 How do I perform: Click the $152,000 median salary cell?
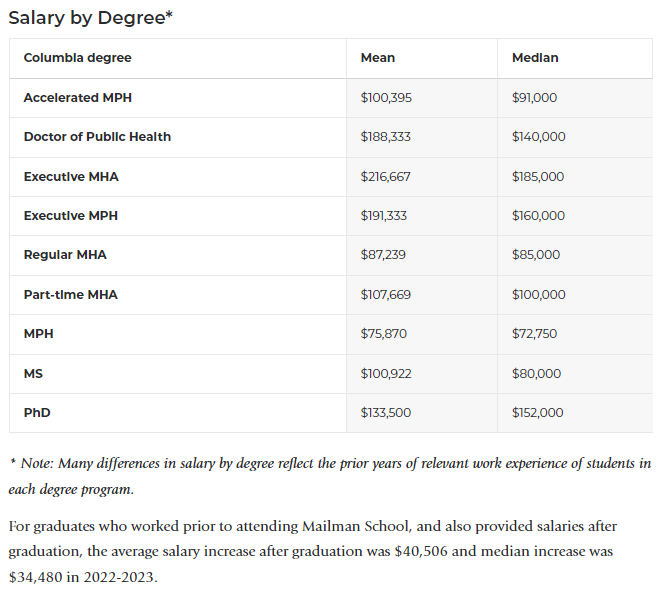click(x=537, y=413)
